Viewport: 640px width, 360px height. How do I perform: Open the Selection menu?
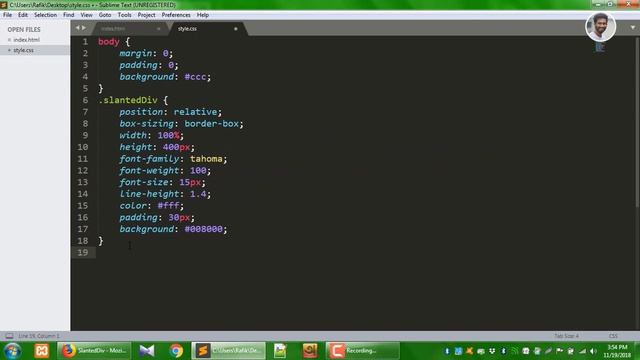tap(45, 15)
